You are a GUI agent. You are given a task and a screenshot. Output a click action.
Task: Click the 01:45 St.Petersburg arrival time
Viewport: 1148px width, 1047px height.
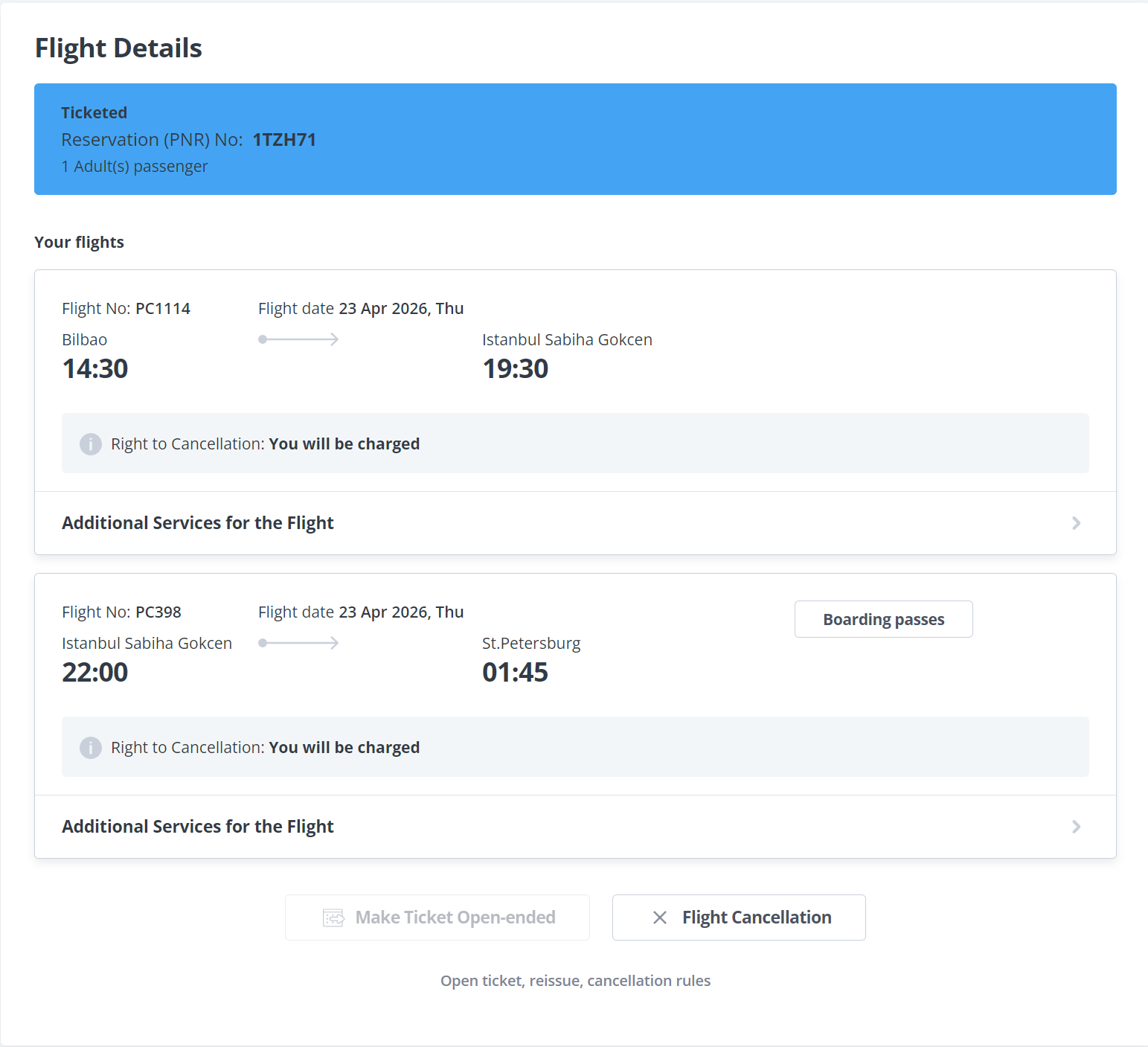coord(515,673)
